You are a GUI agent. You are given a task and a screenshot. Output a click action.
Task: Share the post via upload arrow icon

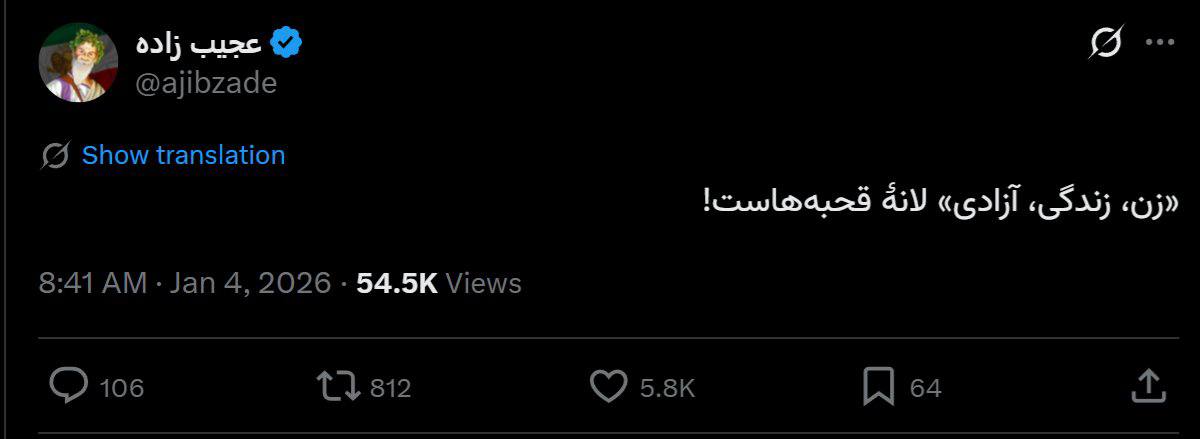[x=1148, y=385]
